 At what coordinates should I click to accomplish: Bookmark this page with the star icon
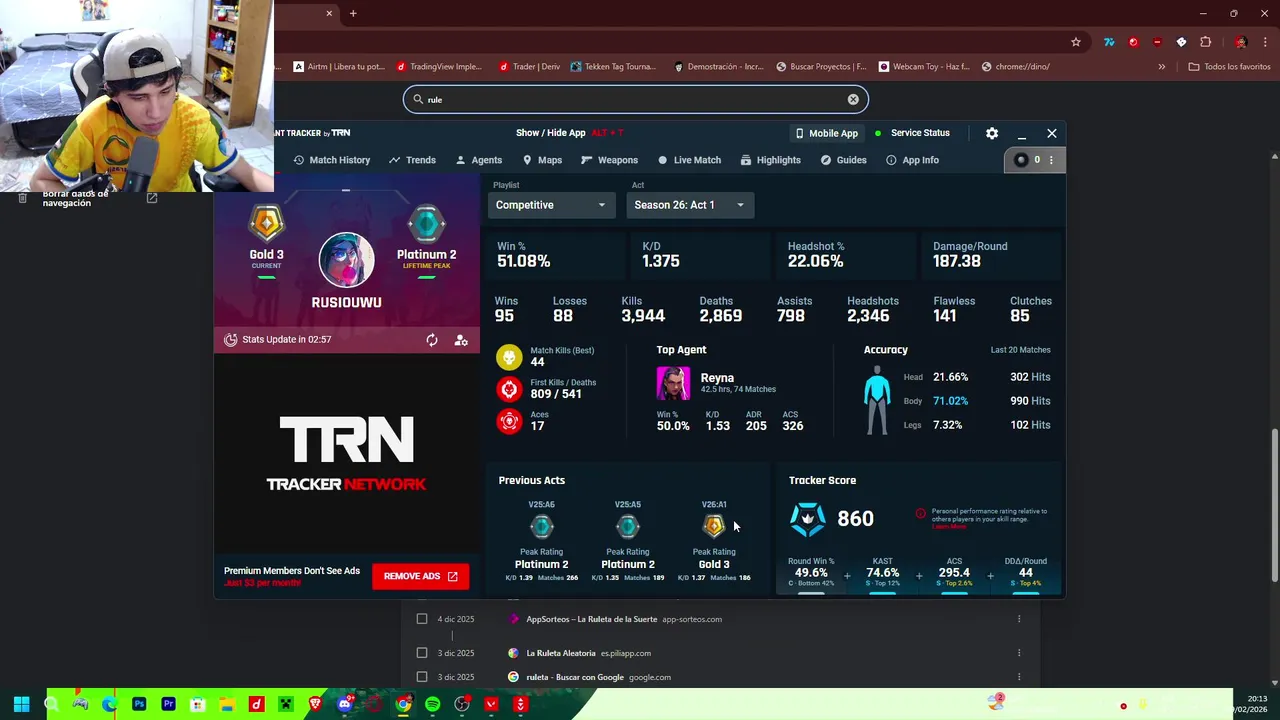tap(1076, 42)
